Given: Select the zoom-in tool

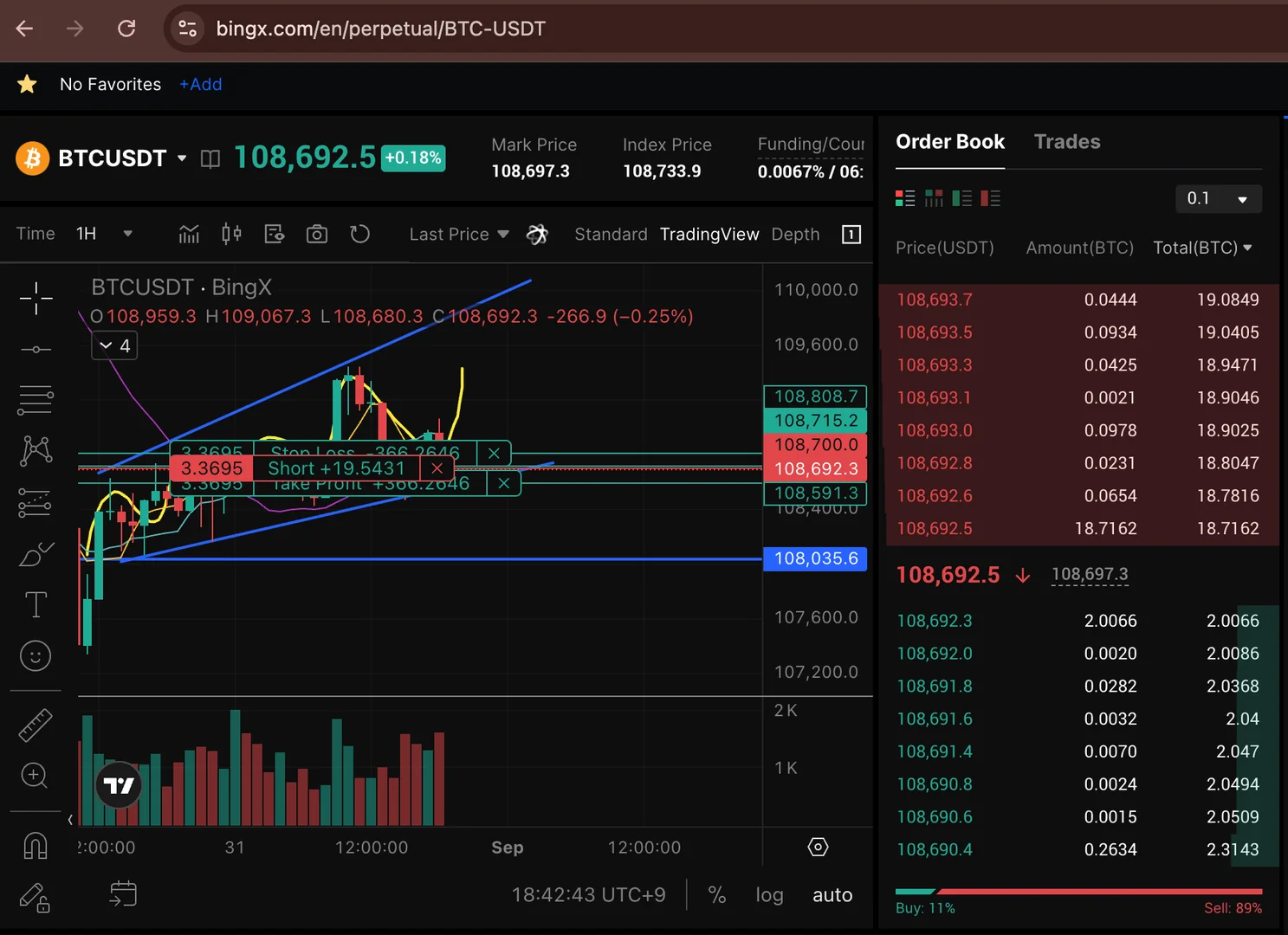Looking at the screenshot, I should click(x=35, y=776).
